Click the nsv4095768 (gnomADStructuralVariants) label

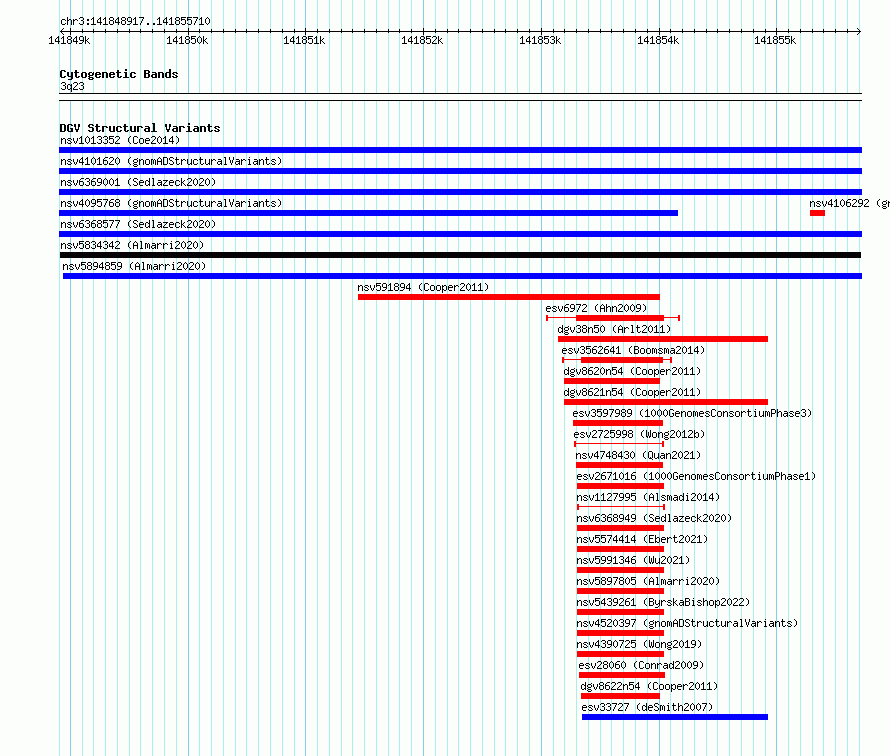pyautogui.click(x=171, y=203)
